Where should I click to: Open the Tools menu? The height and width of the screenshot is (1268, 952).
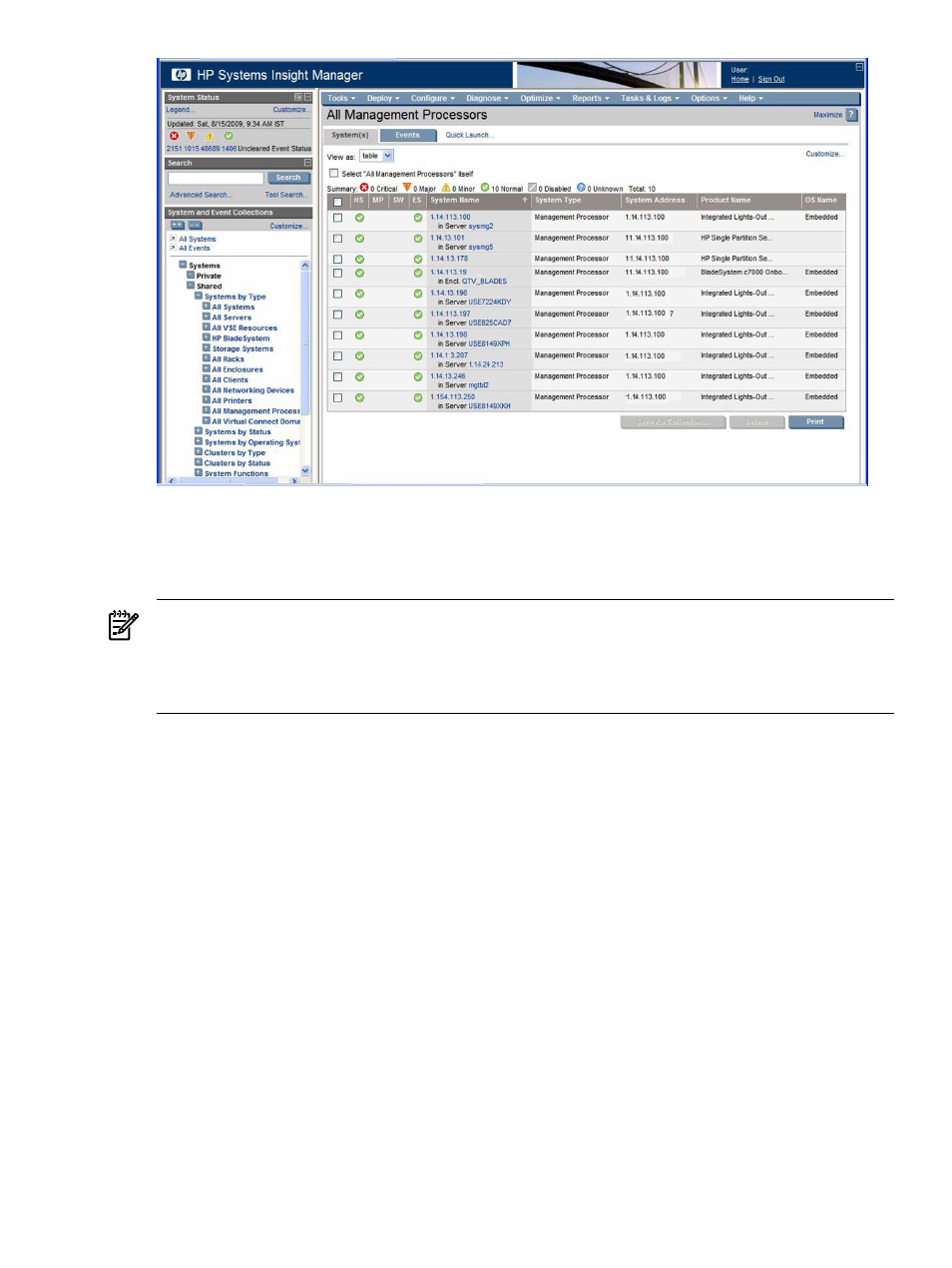point(341,99)
